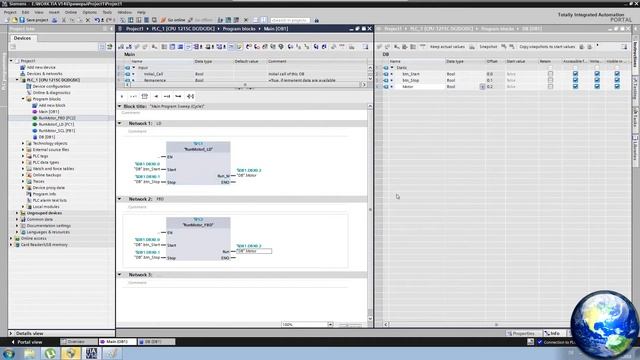Toggle the Visible in HMI checkbox for btn_Start
The width and height of the screenshot is (640, 360).
click(617, 74)
